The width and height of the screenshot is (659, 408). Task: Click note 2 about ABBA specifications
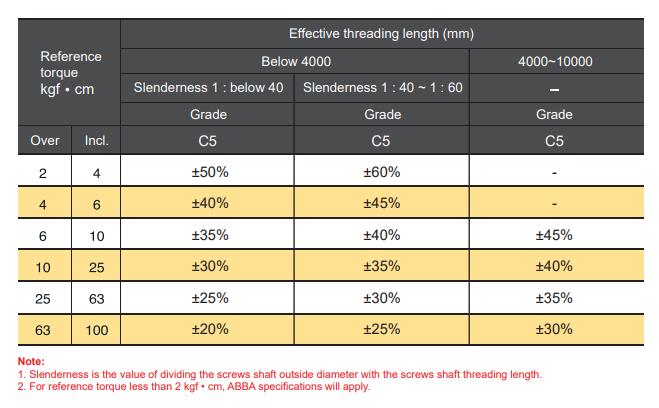194,386
